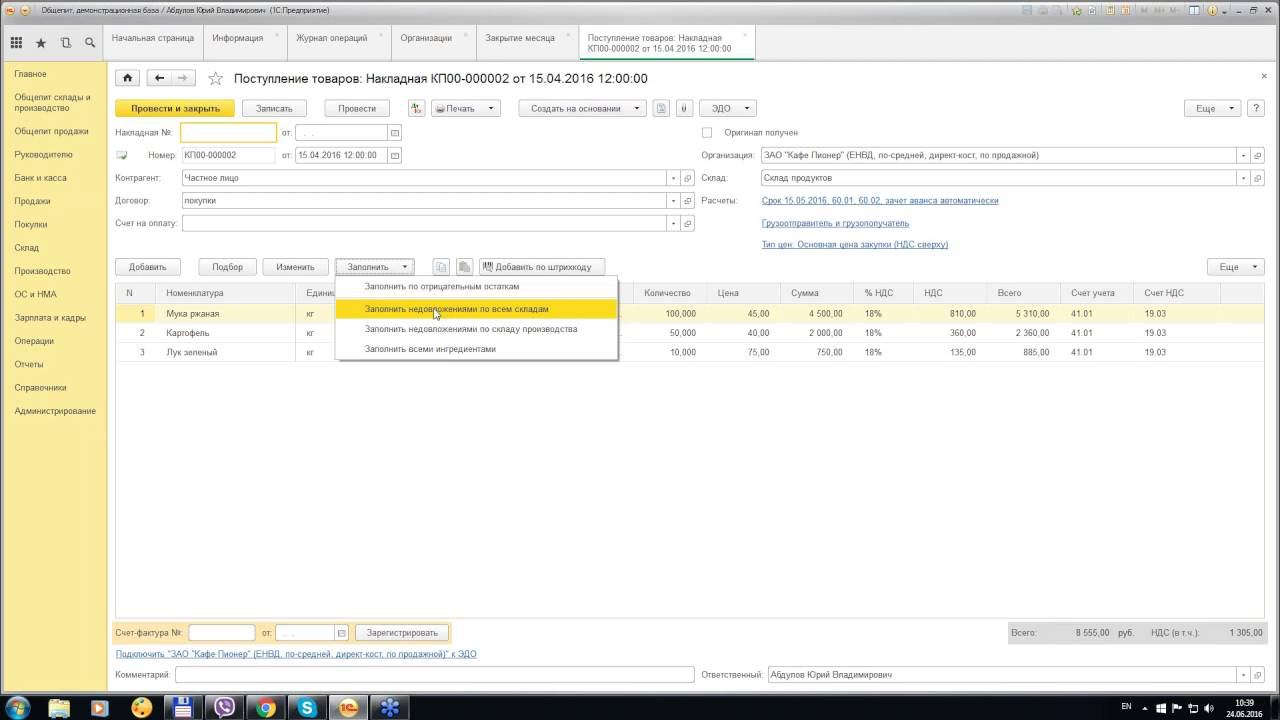Viewport: 1280px width, 720px height.
Task: Click the Подбор button
Action: pyautogui.click(x=227, y=267)
